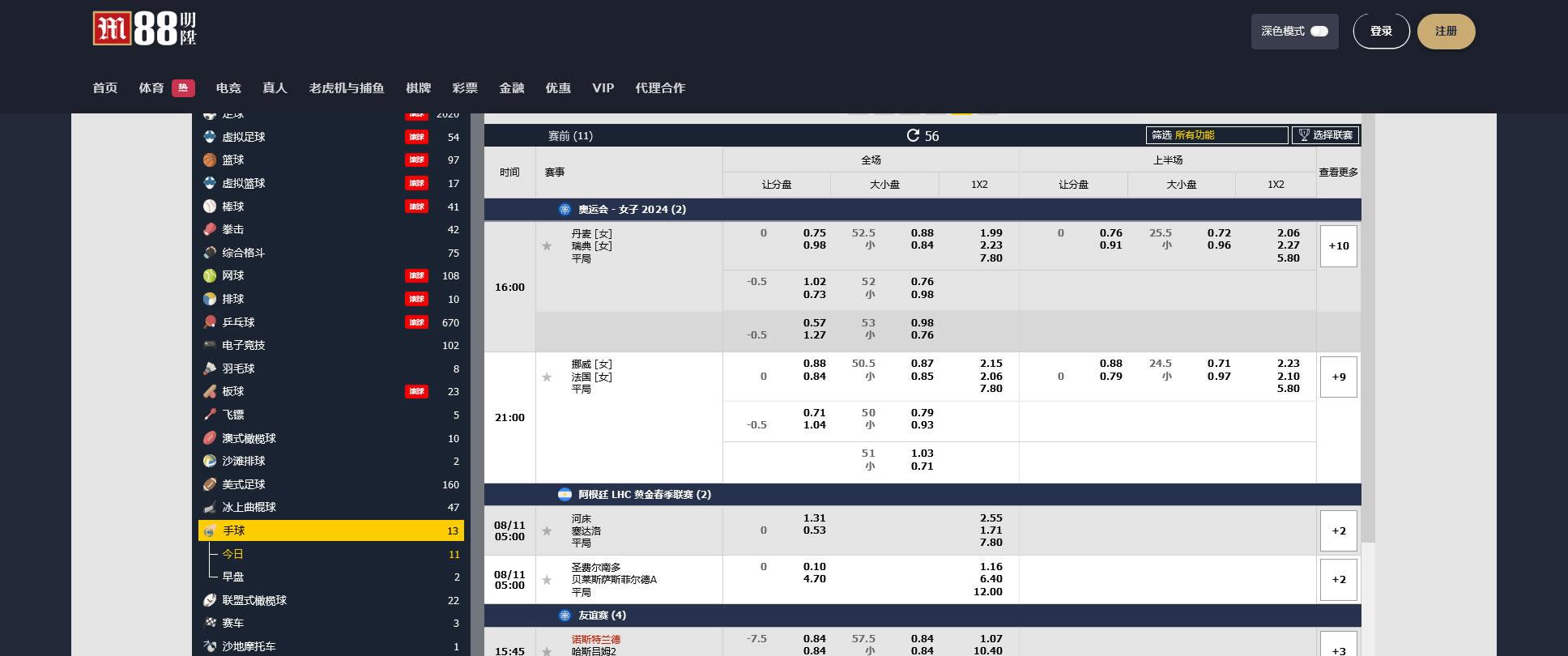Viewport: 1568px width, 656px height.
Task: Select the 排球 volleyball icon
Action: click(210, 299)
